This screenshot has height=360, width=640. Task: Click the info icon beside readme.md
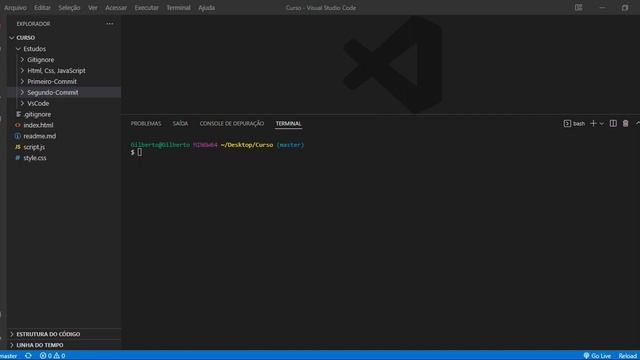pyautogui.click(x=18, y=136)
